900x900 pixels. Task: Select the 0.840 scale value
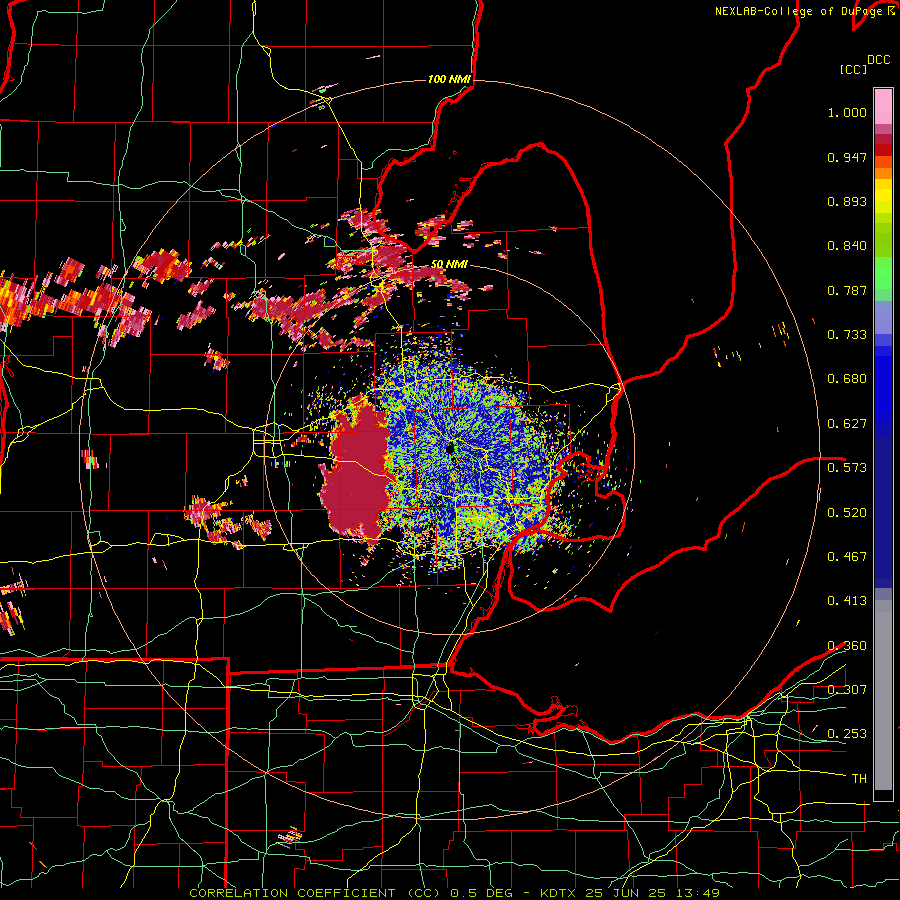coord(847,246)
